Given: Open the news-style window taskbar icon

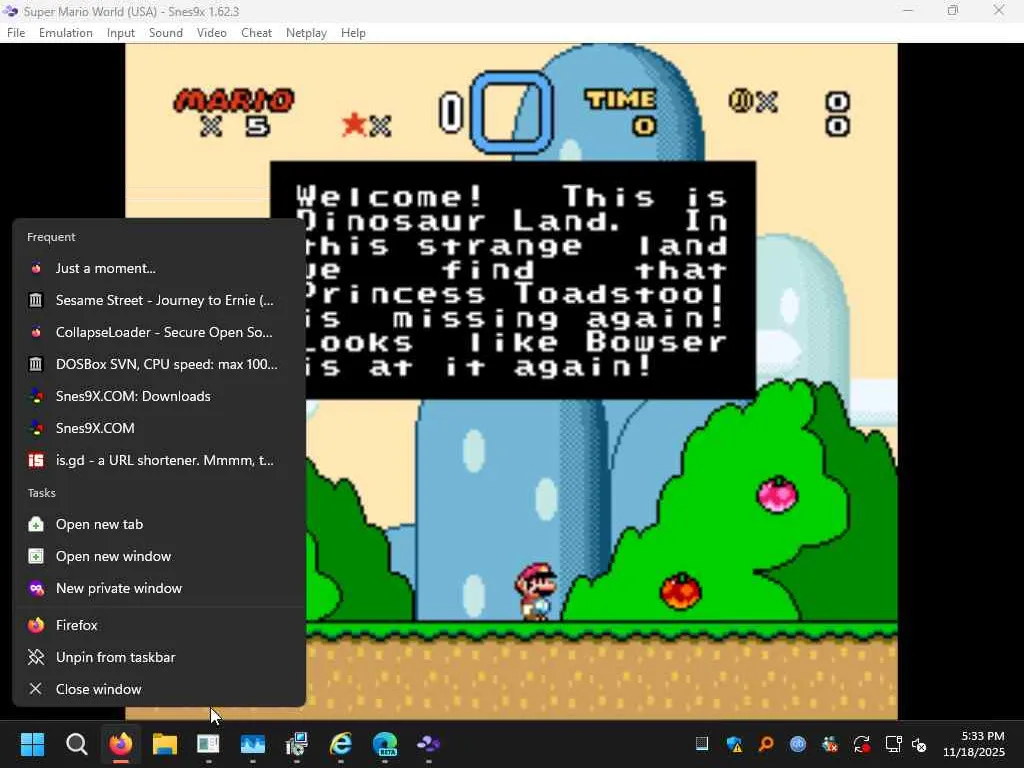Looking at the screenshot, I should pos(208,744).
